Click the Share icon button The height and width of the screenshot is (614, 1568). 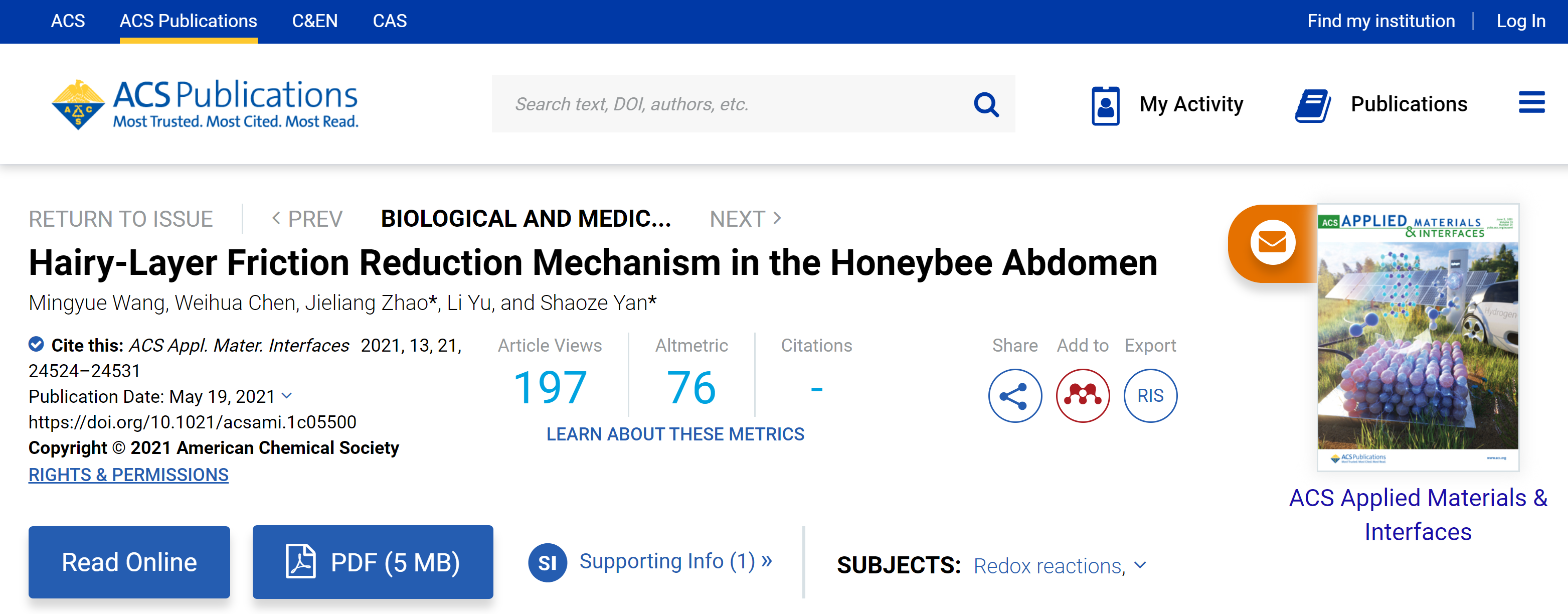coord(1015,395)
